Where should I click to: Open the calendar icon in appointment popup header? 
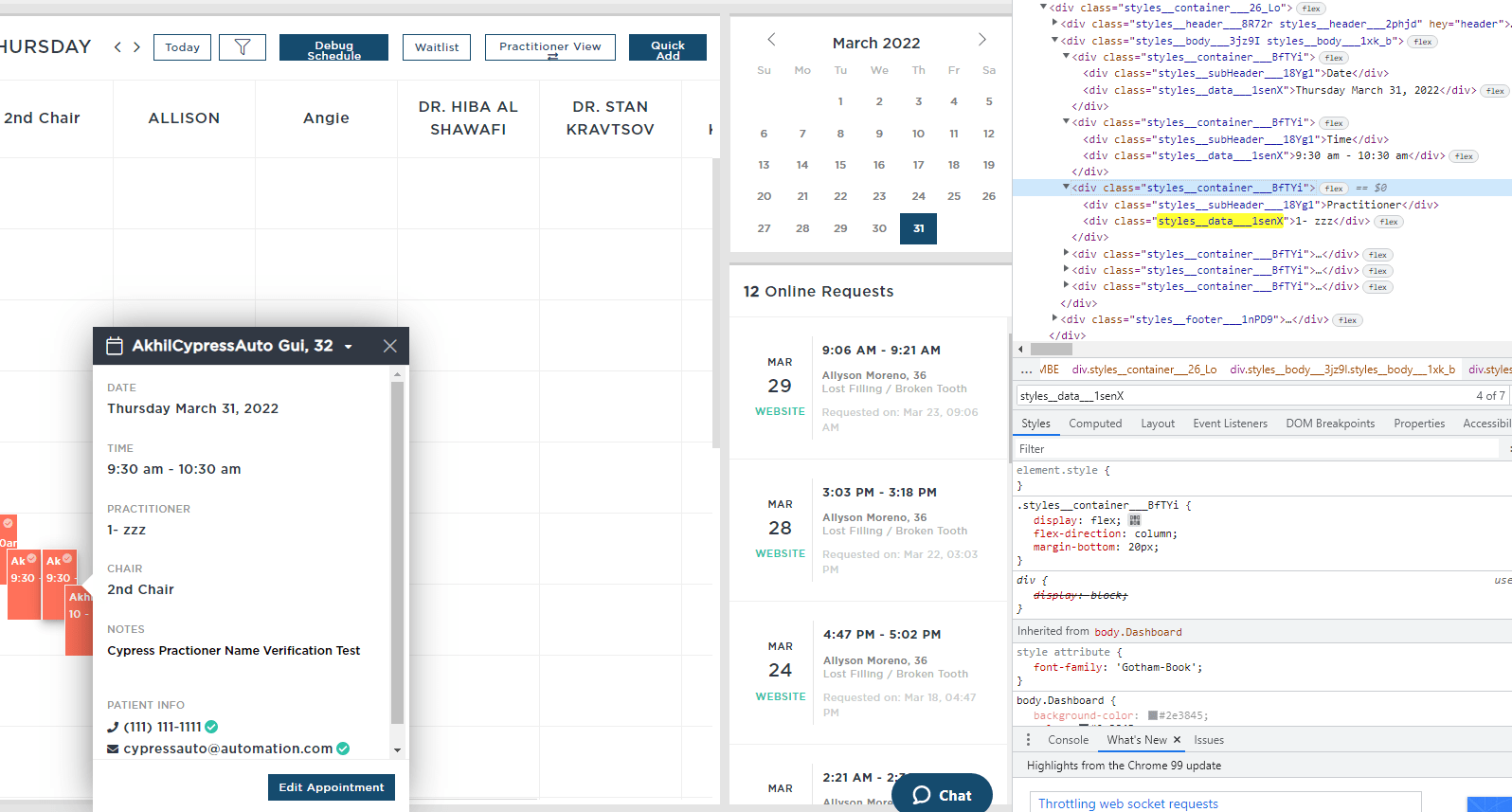[x=115, y=346]
